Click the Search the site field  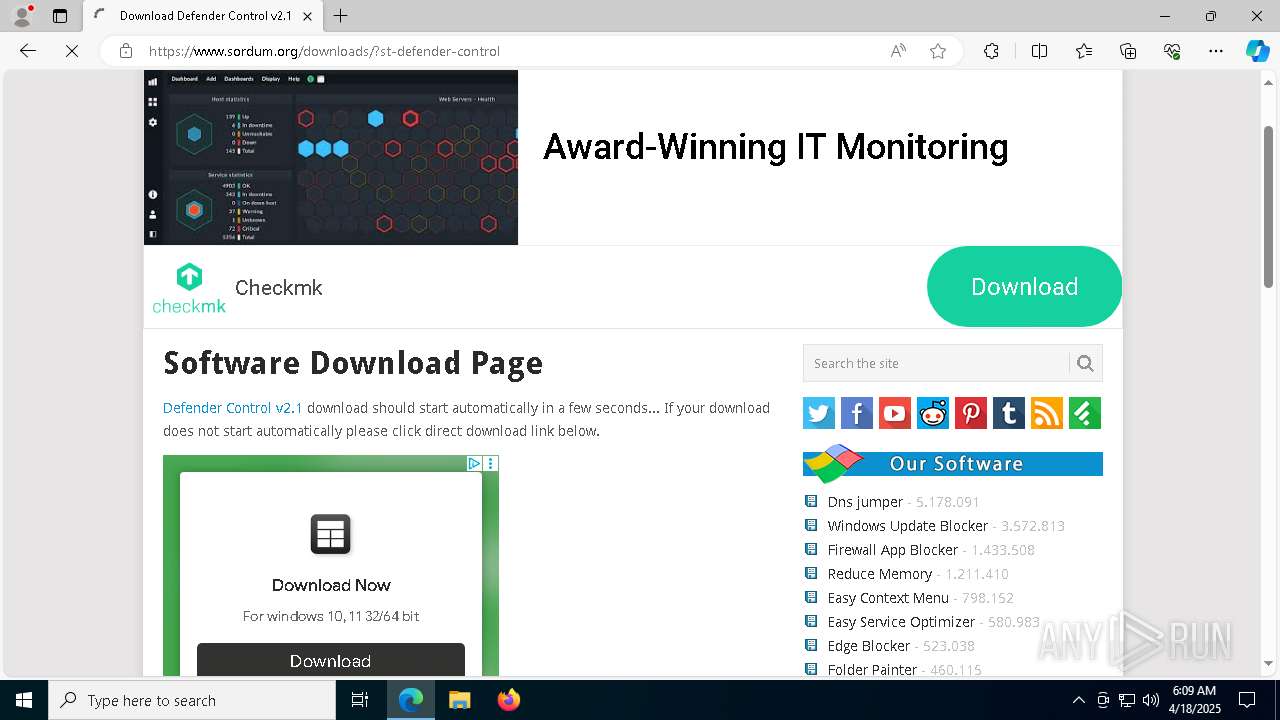pos(936,363)
